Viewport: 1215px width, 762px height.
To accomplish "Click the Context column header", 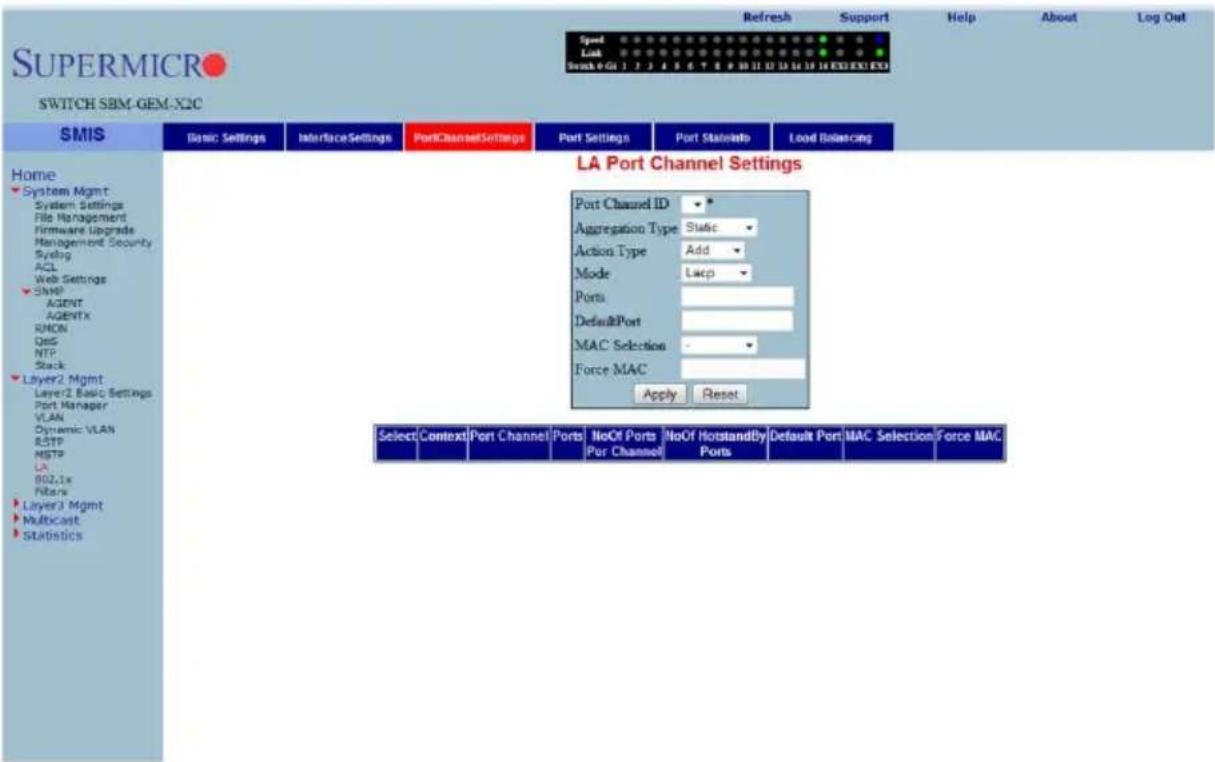I will click(442, 444).
